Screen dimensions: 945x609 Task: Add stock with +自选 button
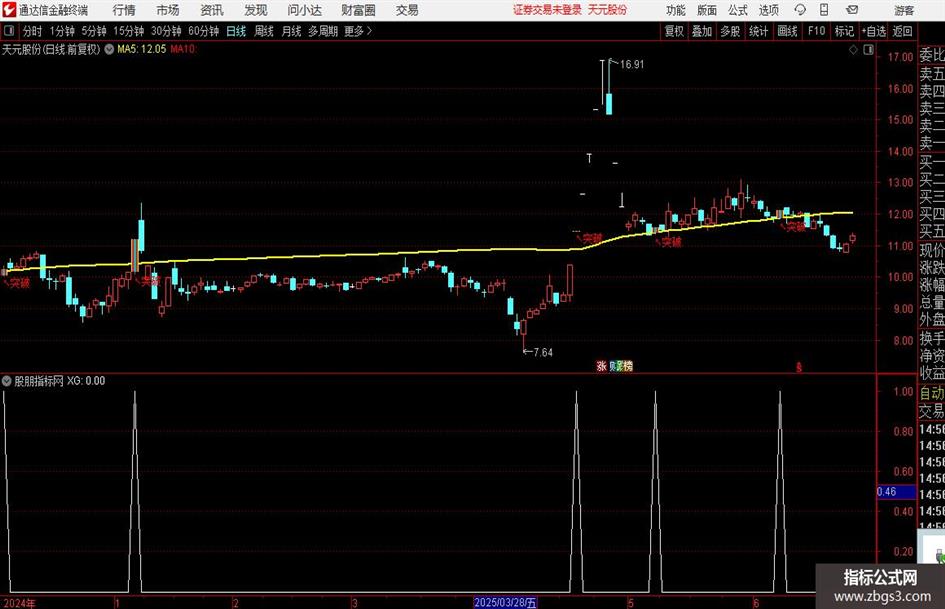tap(874, 31)
